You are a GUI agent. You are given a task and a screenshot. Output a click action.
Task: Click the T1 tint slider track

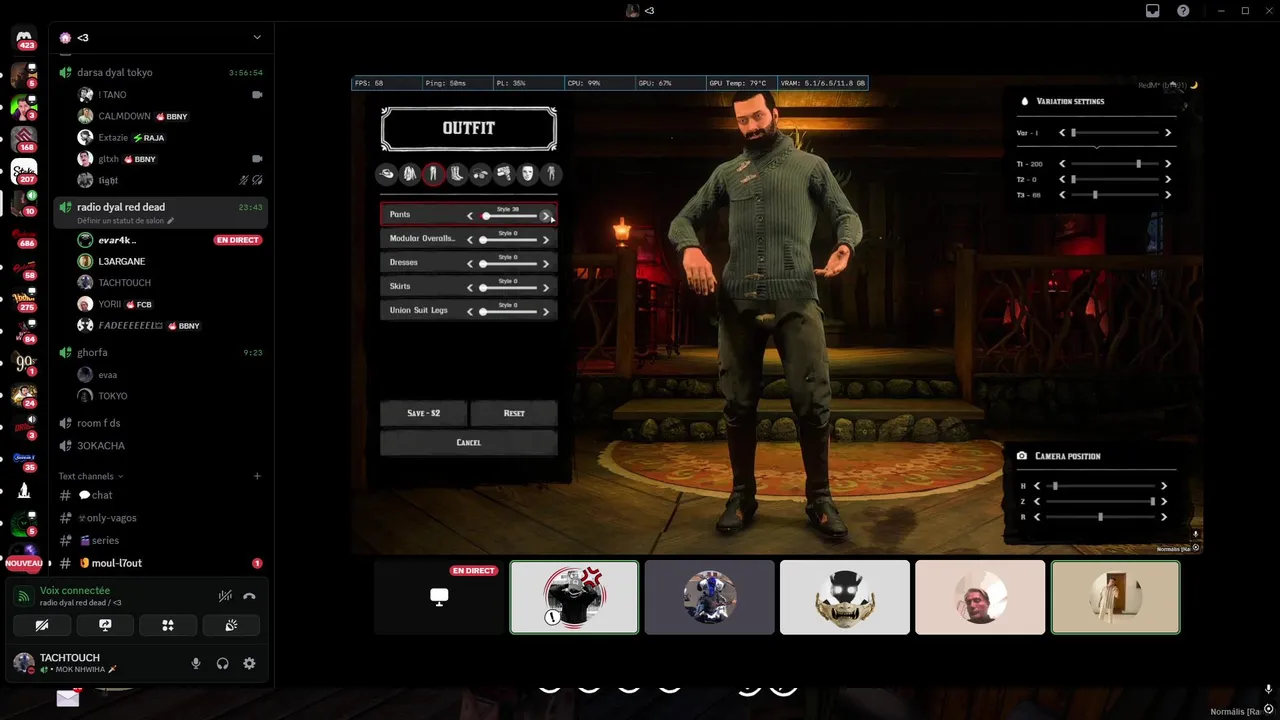[x=1115, y=164]
